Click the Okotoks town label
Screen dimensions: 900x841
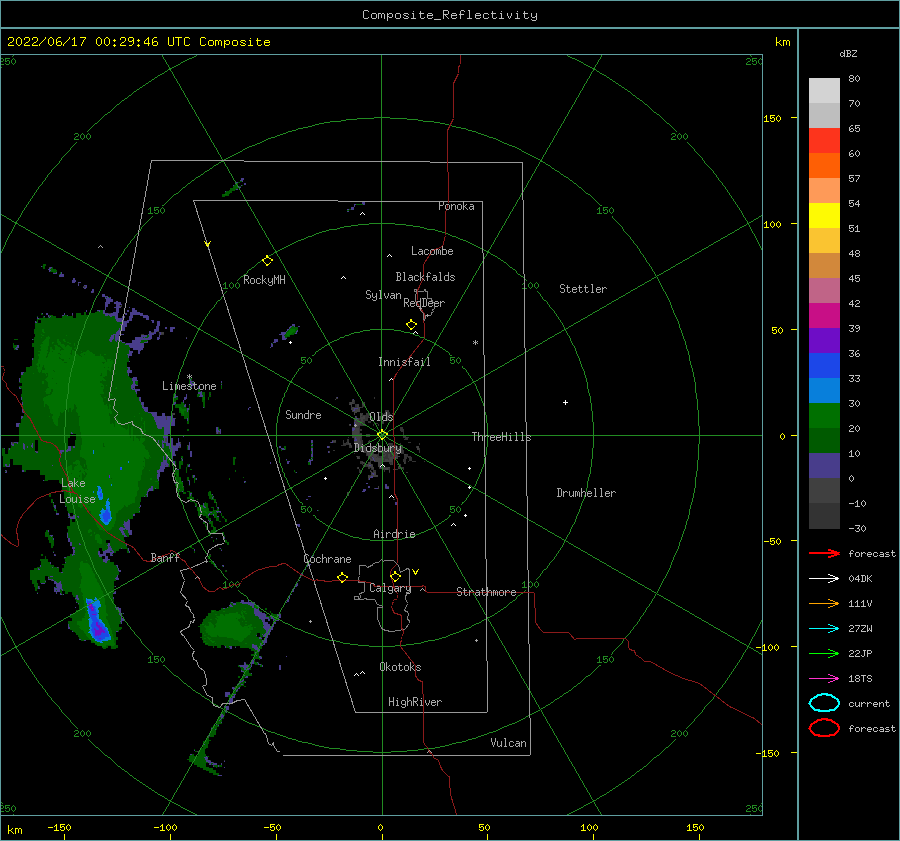pyautogui.click(x=400, y=667)
